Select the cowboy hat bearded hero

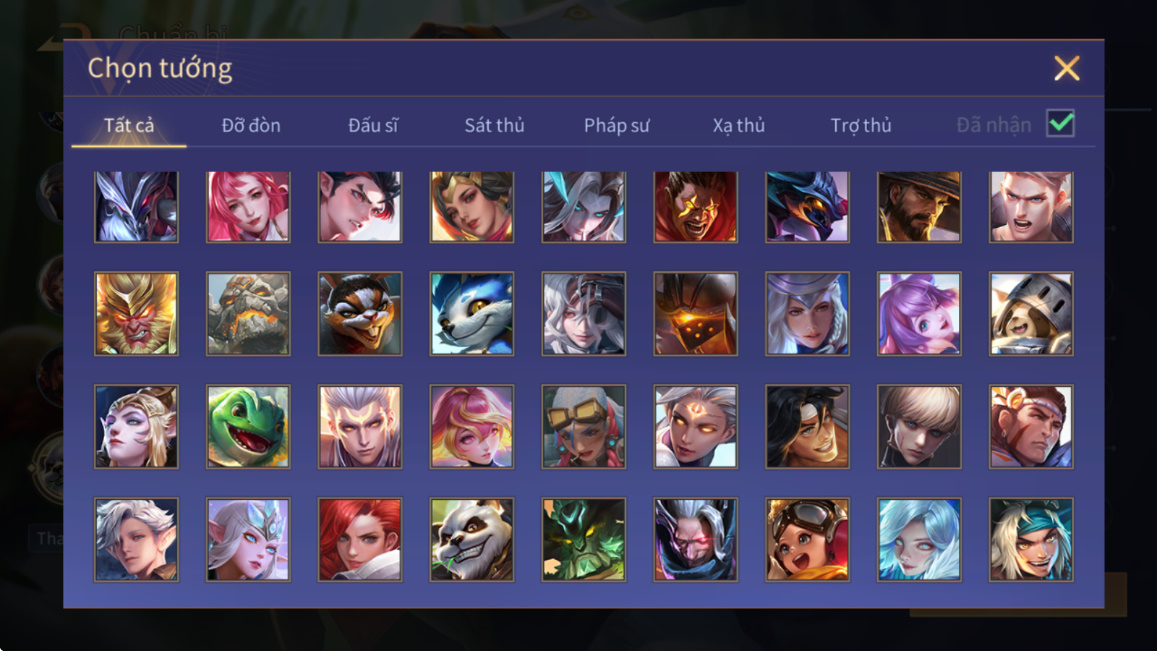coord(919,207)
